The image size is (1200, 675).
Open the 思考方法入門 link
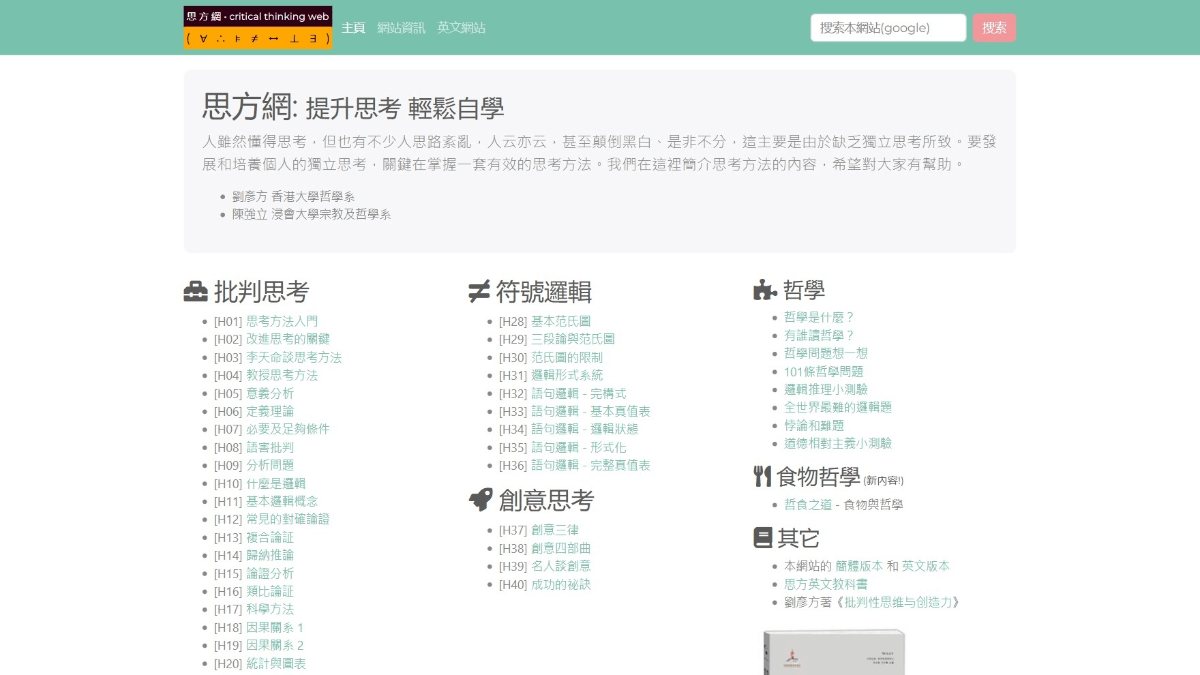pyautogui.click(x=282, y=322)
